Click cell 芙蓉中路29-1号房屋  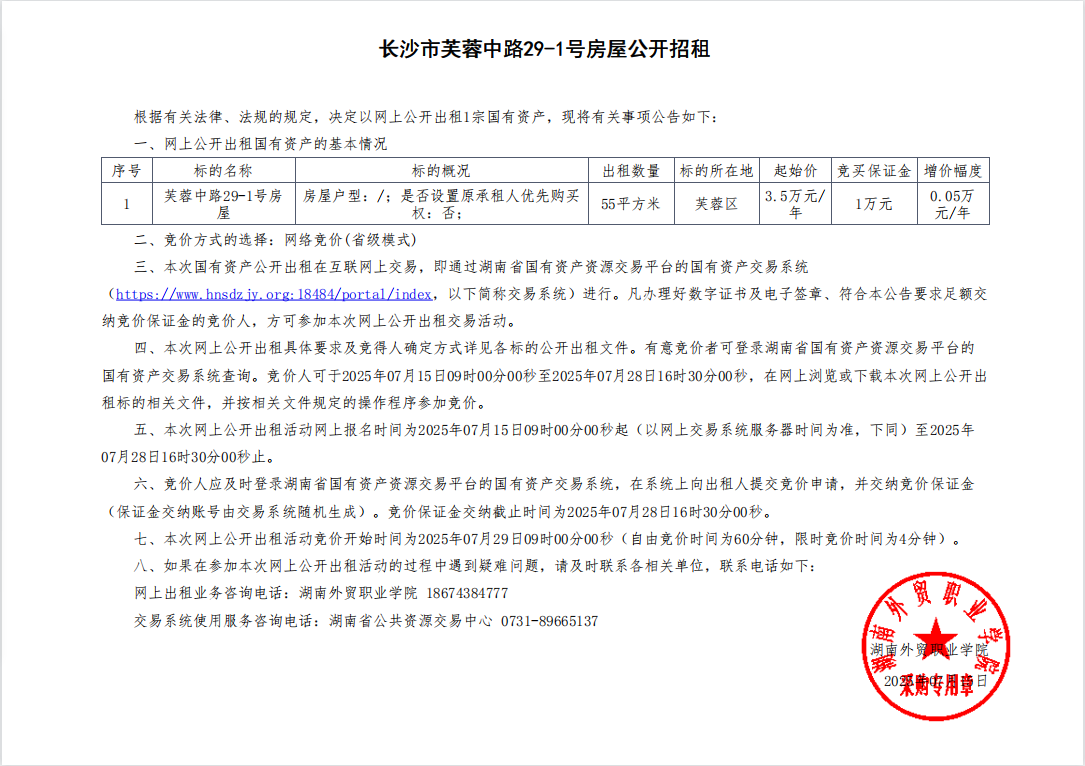pyautogui.click(x=224, y=204)
